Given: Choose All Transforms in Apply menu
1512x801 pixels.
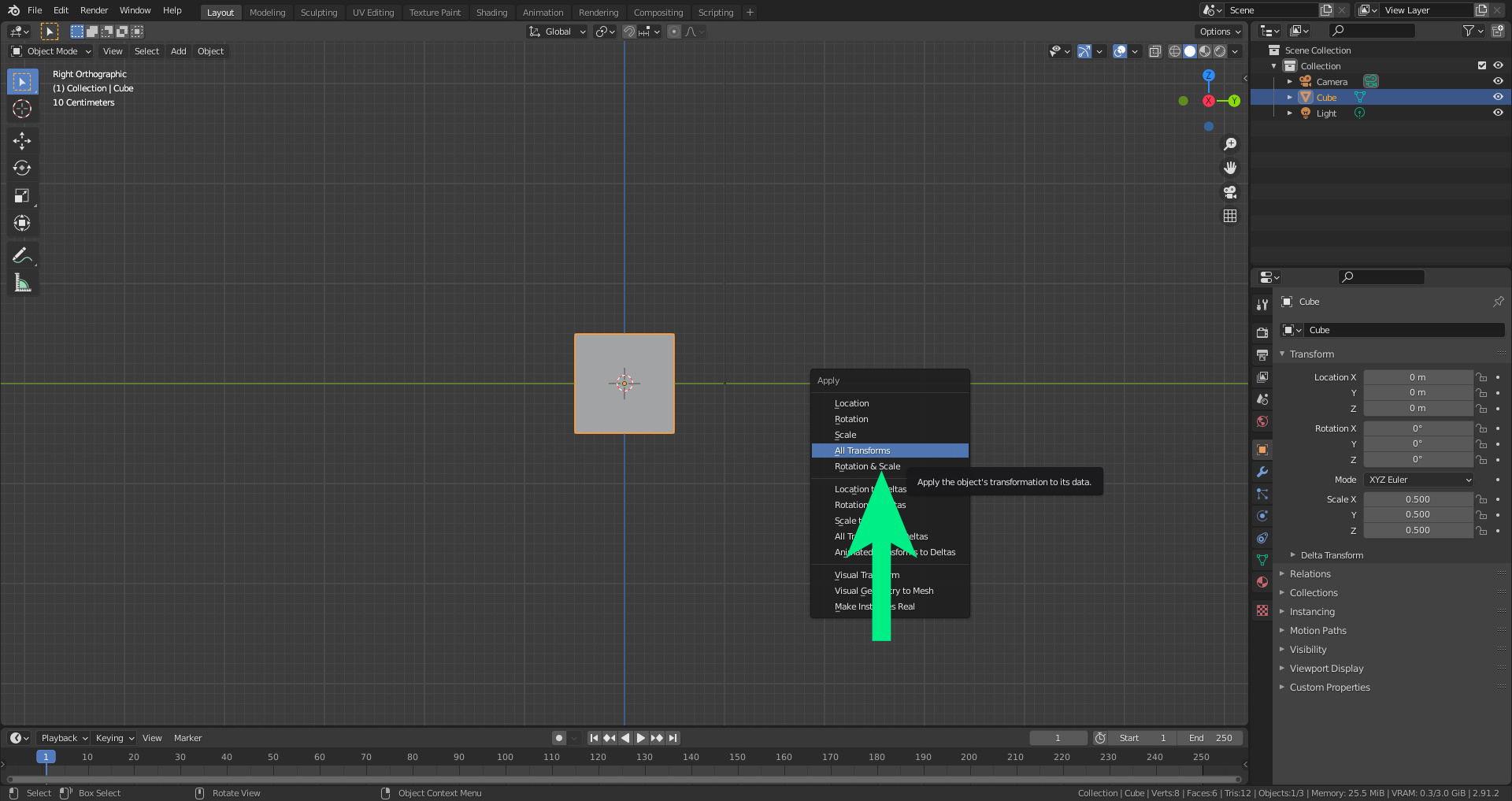Looking at the screenshot, I should pos(862,451).
